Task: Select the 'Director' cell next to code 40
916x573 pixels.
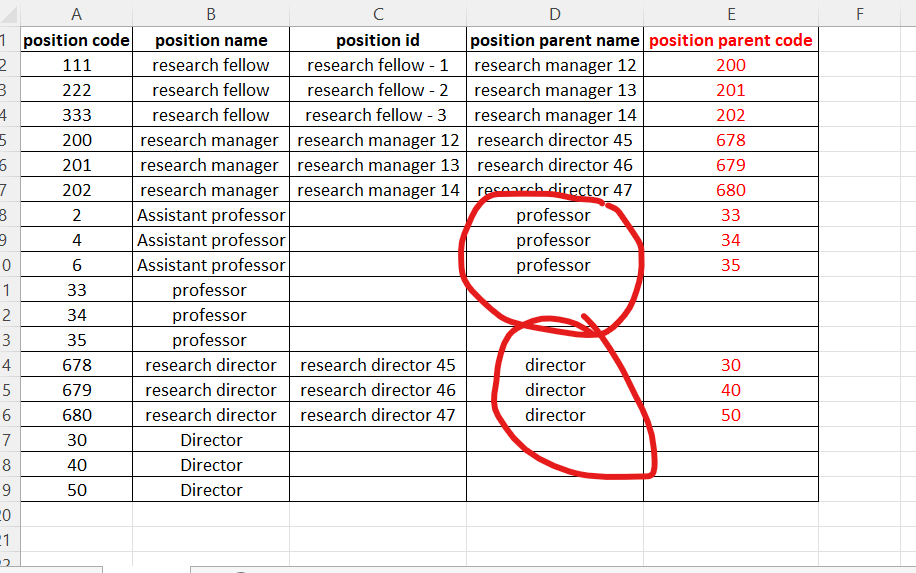Action: pyautogui.click(x=211, y=465)
